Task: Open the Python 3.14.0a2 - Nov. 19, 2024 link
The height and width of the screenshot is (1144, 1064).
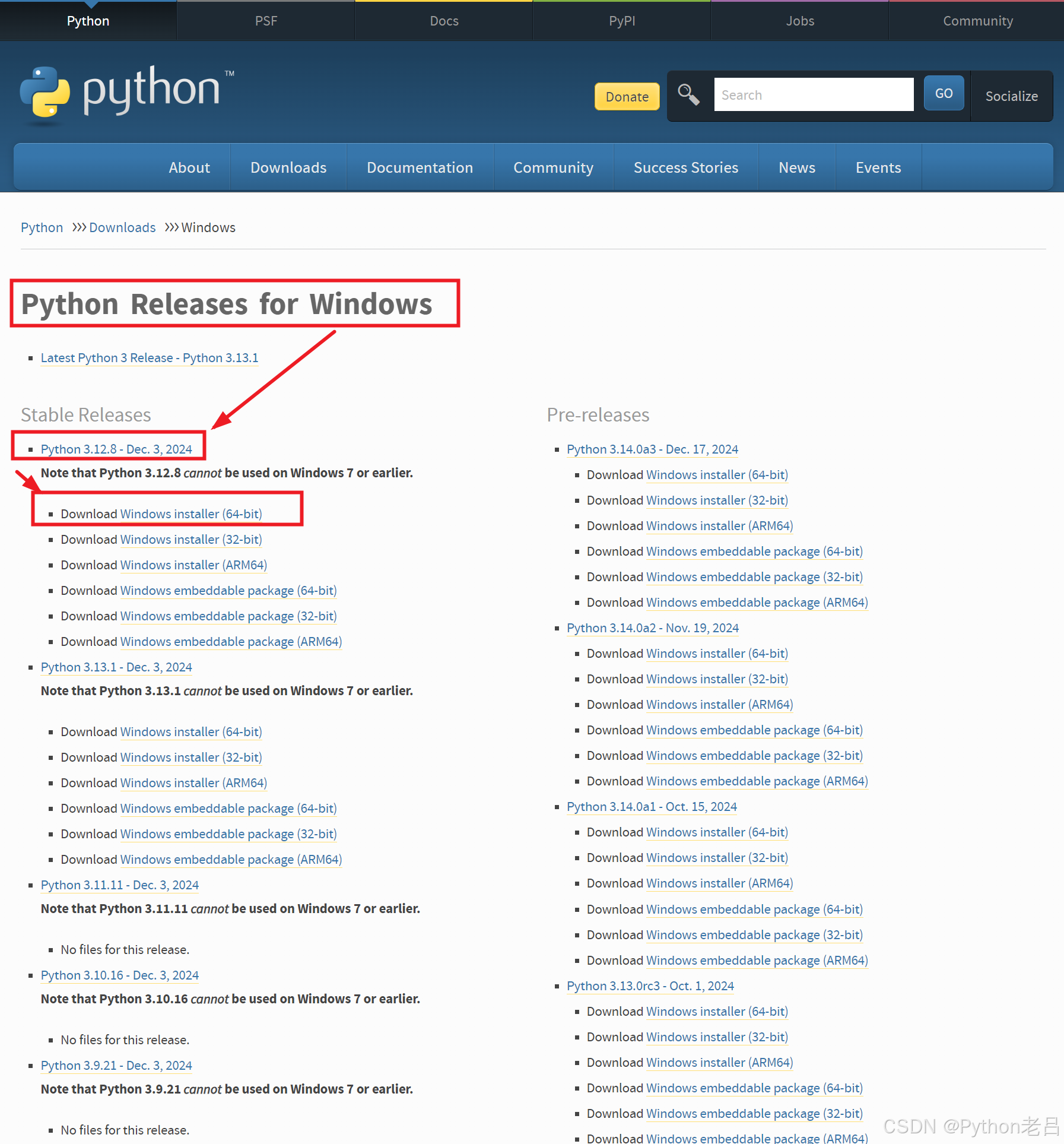Action: pos(653,628)
